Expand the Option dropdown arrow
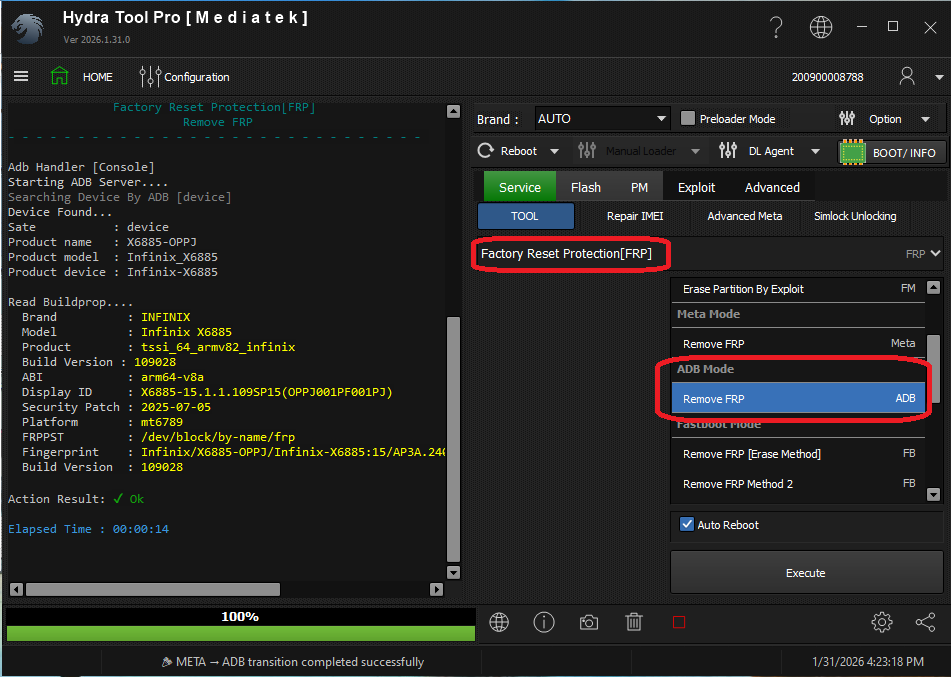951x677 pixels. point(926,119)
